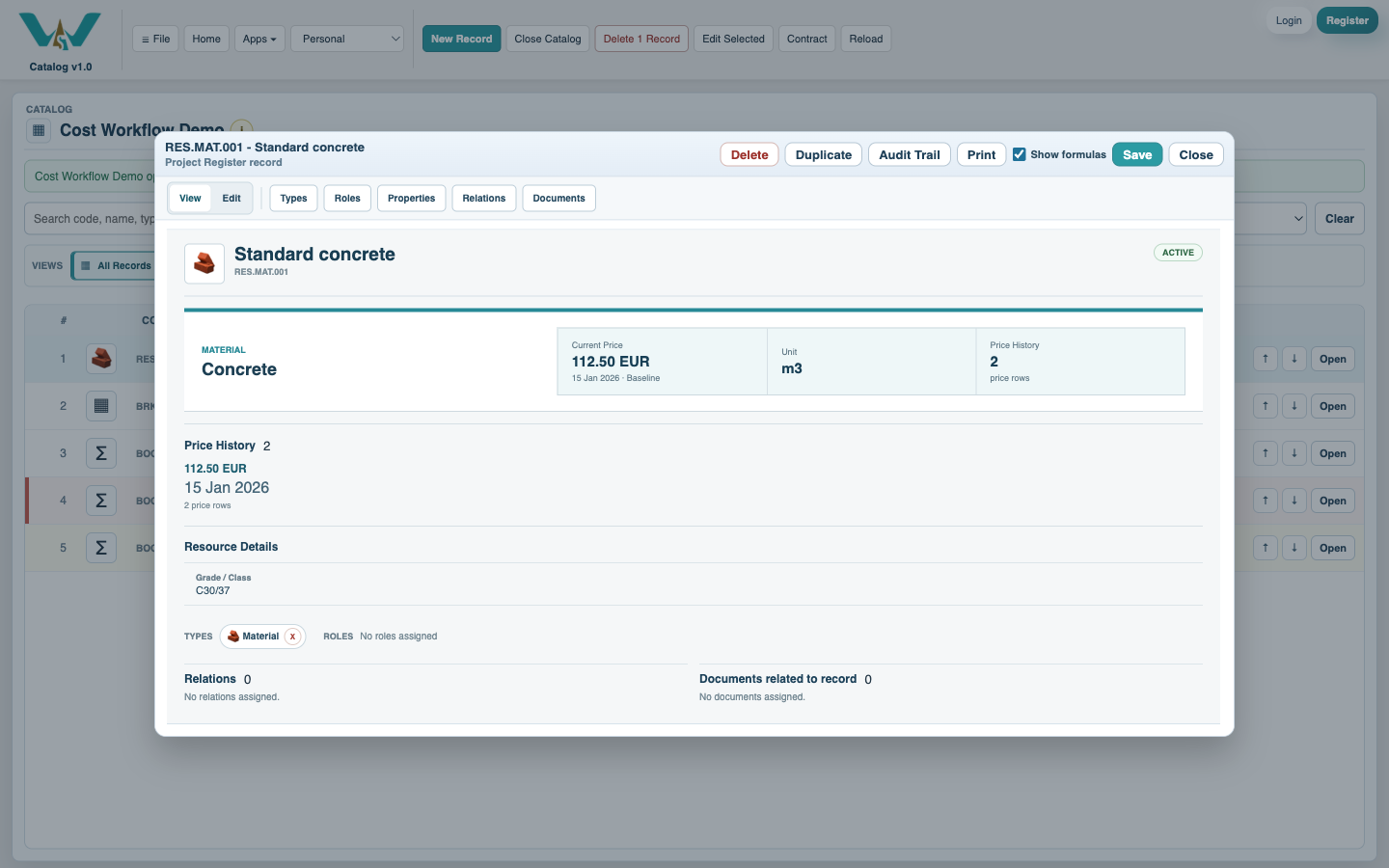Click the down arrow on row 3
Screen dimensions: 1389x868
1294,453
